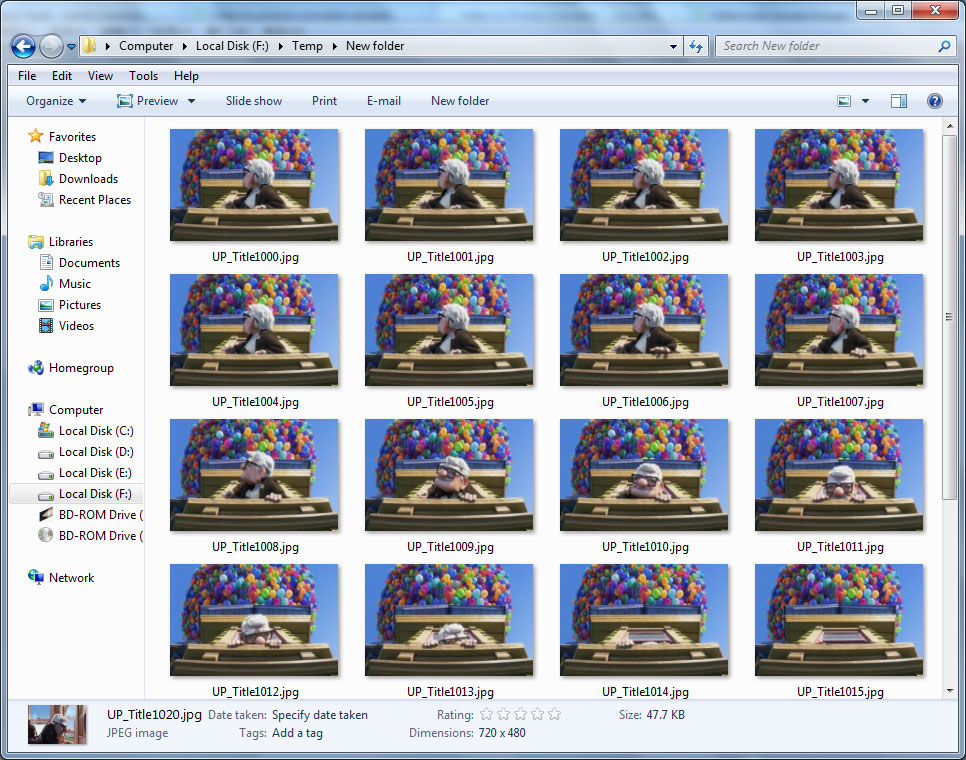Screen dimensions: 966x760
Task: Click Temp in the address breadcrumb
Action: coord(307,46)
